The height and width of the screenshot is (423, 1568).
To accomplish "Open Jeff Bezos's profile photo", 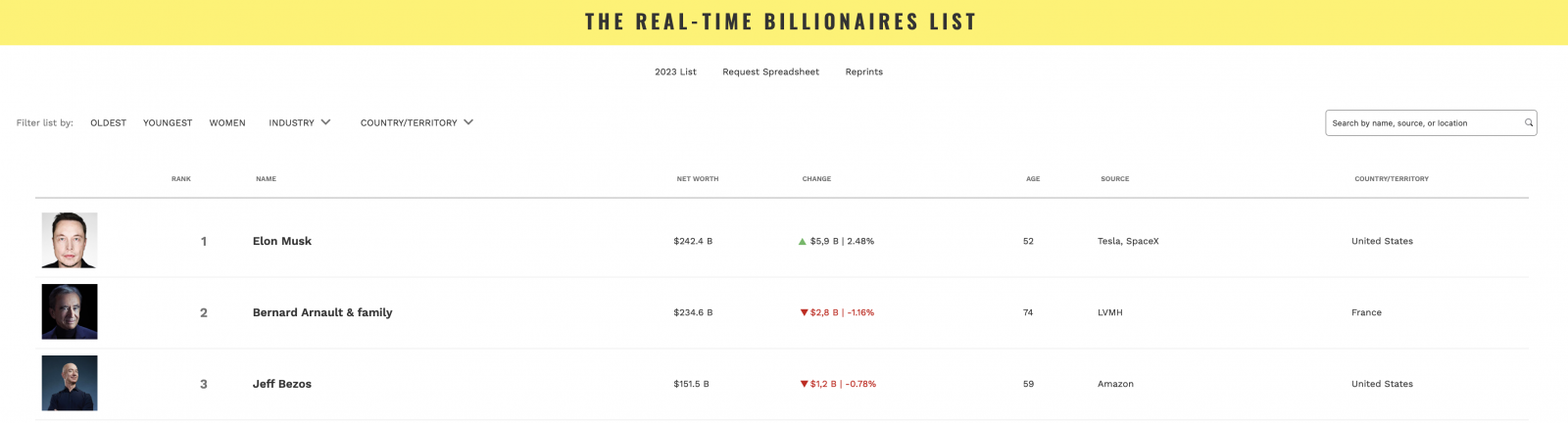I will [70, 384].
